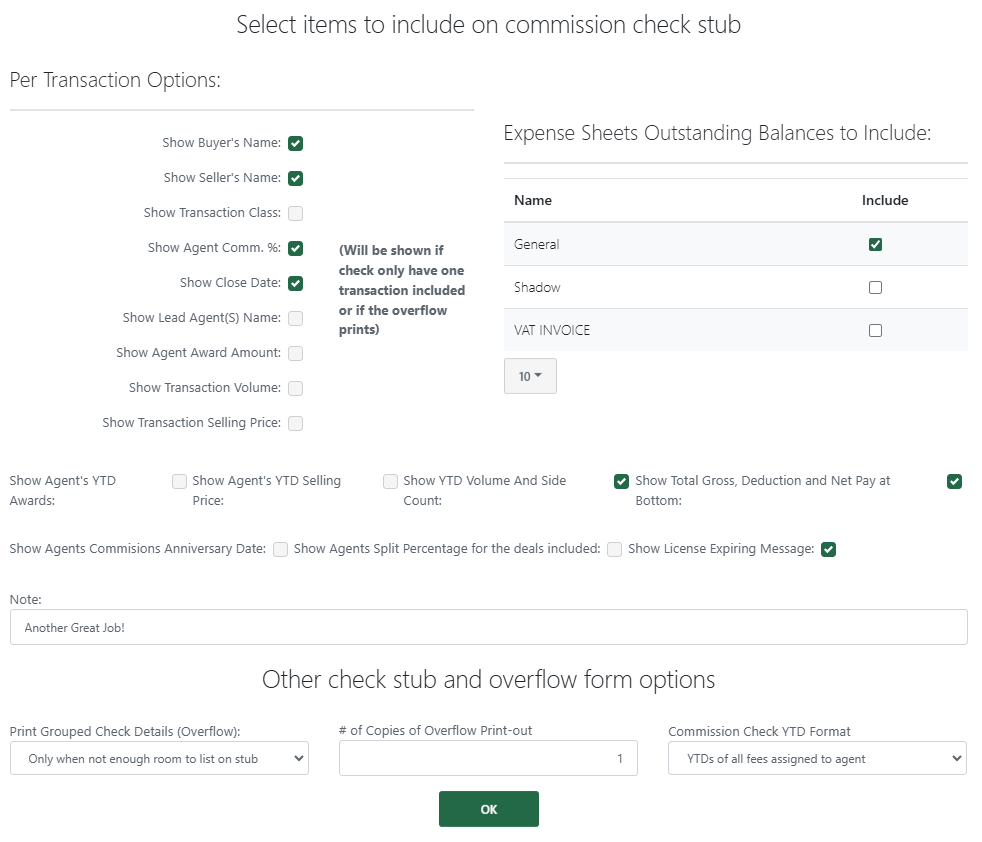Enable Show Transaction Class
Image resolution: width=982 pixels, height=842 pixels.
[295, 213]
